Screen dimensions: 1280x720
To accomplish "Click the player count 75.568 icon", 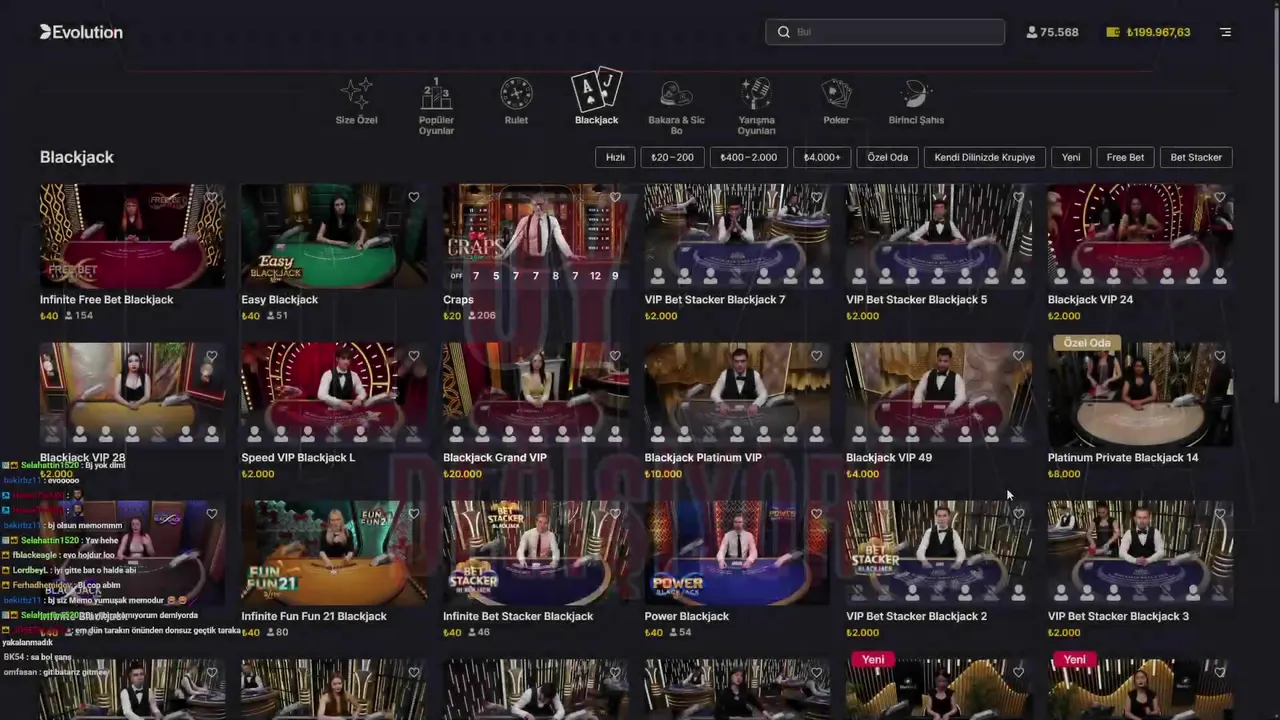I will [1032, 32].
